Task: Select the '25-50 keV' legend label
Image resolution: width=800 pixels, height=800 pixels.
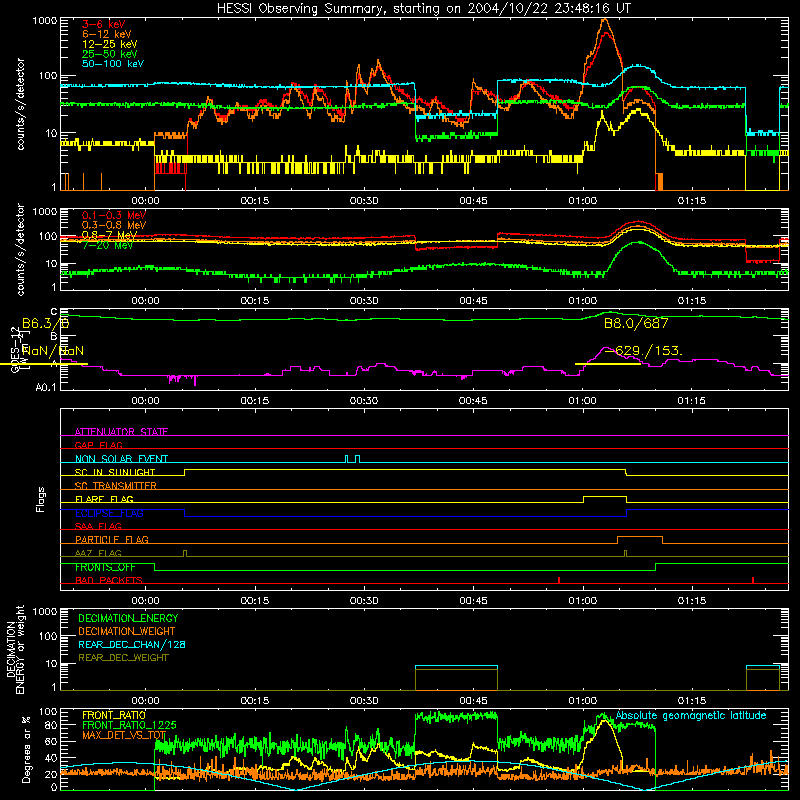Action: [110, 54]
